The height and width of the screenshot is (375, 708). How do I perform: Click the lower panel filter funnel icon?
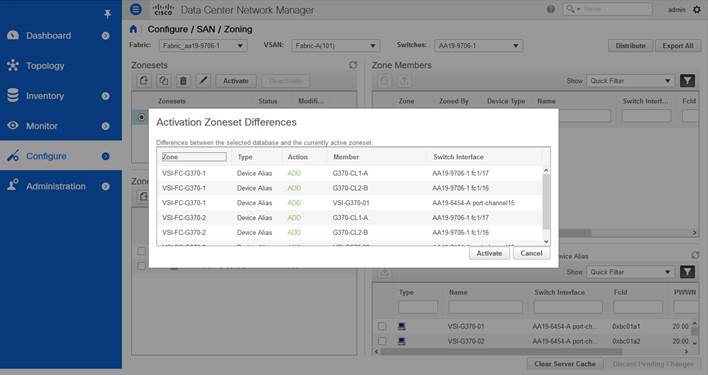687,272
